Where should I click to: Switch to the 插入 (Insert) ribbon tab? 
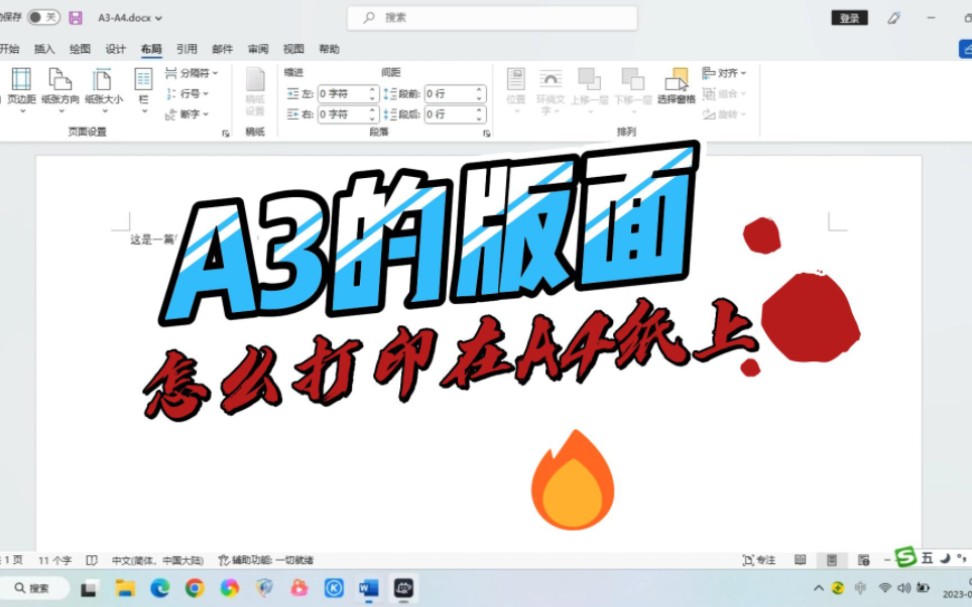44,47
